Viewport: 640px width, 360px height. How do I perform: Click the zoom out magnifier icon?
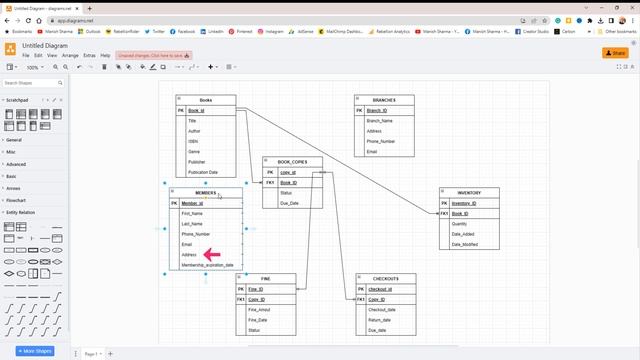65,67
